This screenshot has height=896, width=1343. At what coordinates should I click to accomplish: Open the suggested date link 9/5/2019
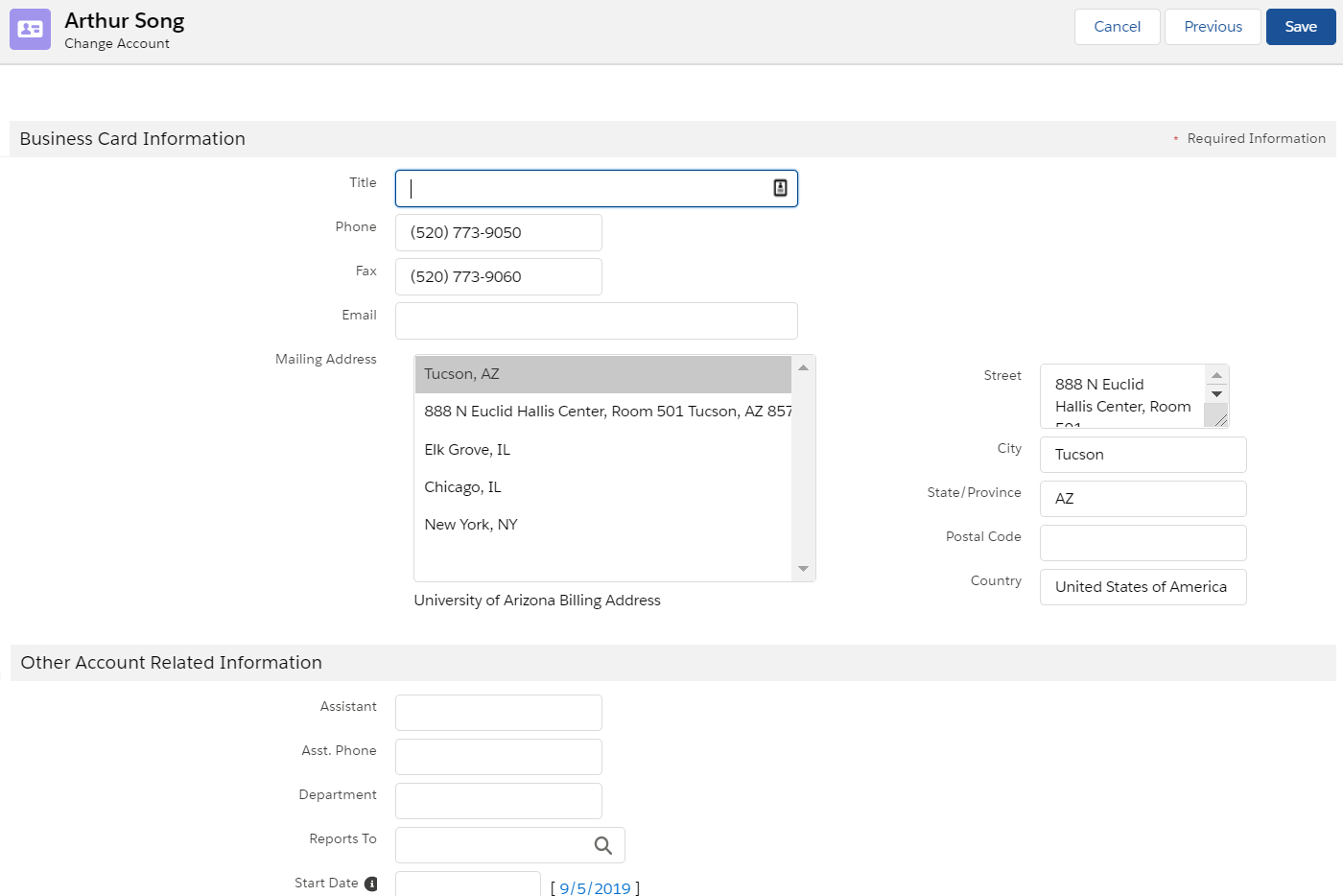[x=594, y=888]
